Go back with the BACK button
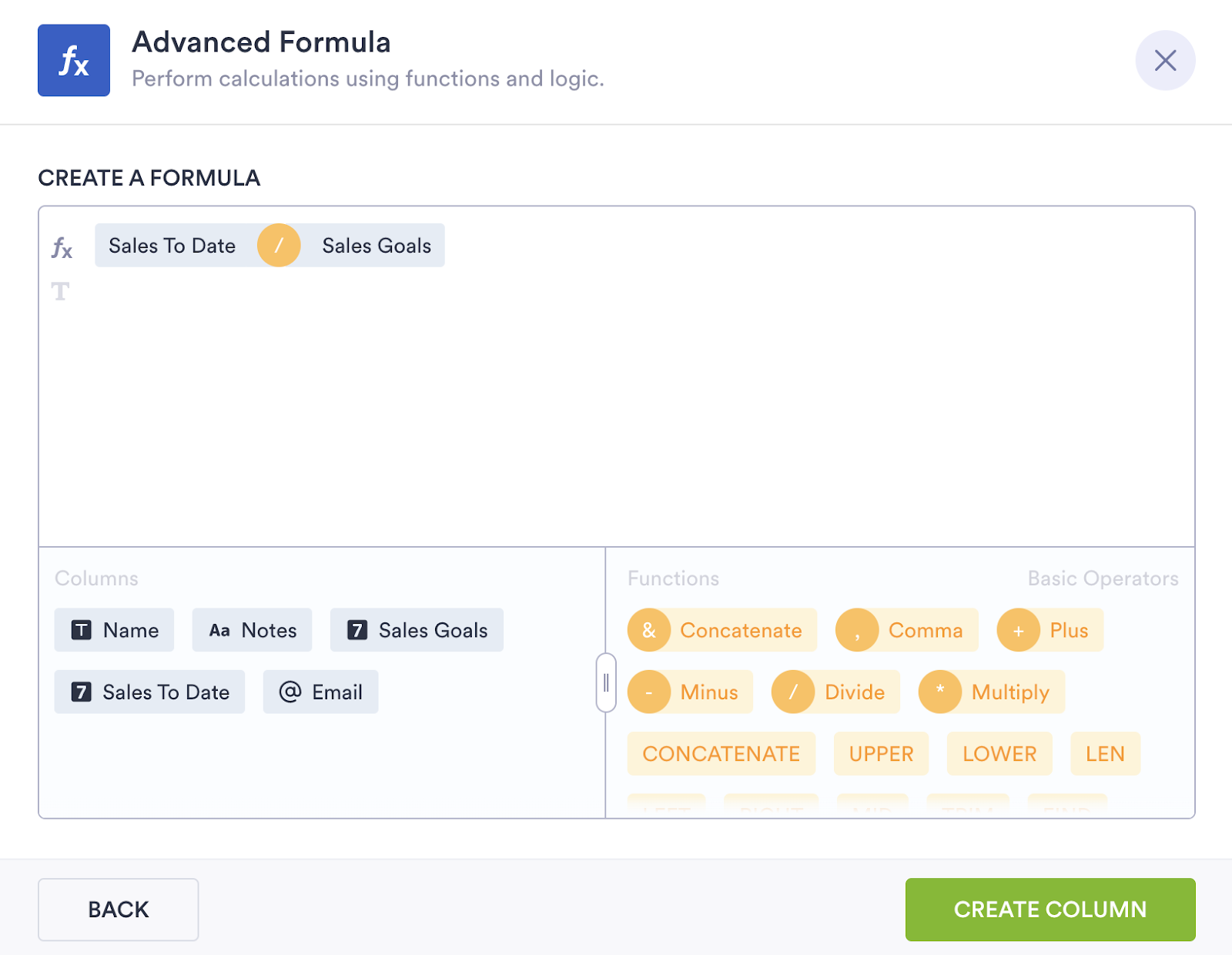The image size is (1232, 955). click(118, 910)
